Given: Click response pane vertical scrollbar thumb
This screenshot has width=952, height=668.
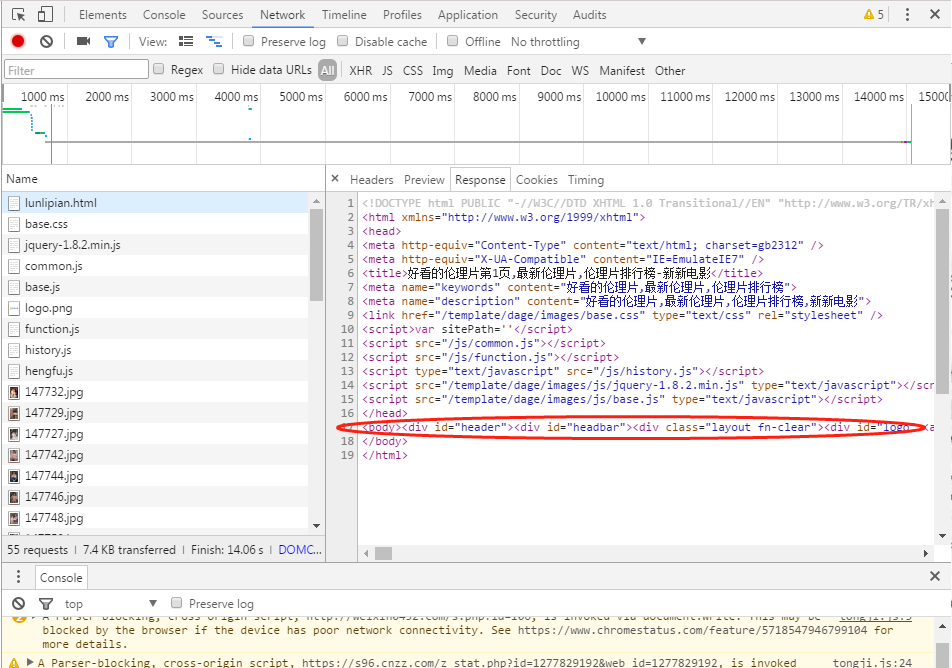Looking at the screenshot, I should pyautogui.click(x=942, y=302).
